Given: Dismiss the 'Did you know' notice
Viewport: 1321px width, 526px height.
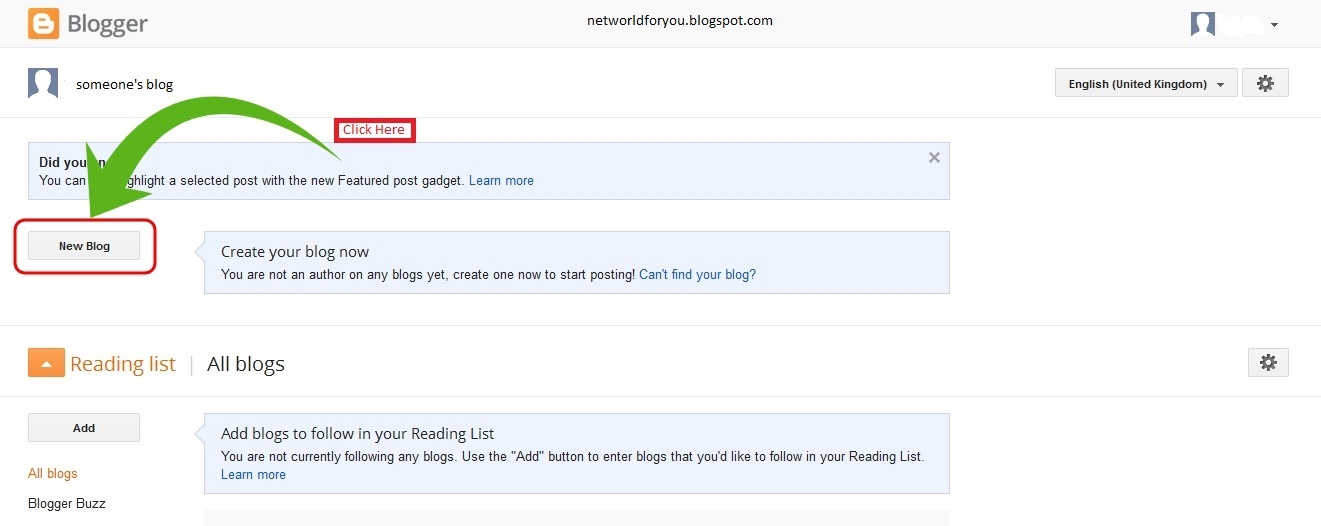Looking at the screenshot, I should (934, 157).
